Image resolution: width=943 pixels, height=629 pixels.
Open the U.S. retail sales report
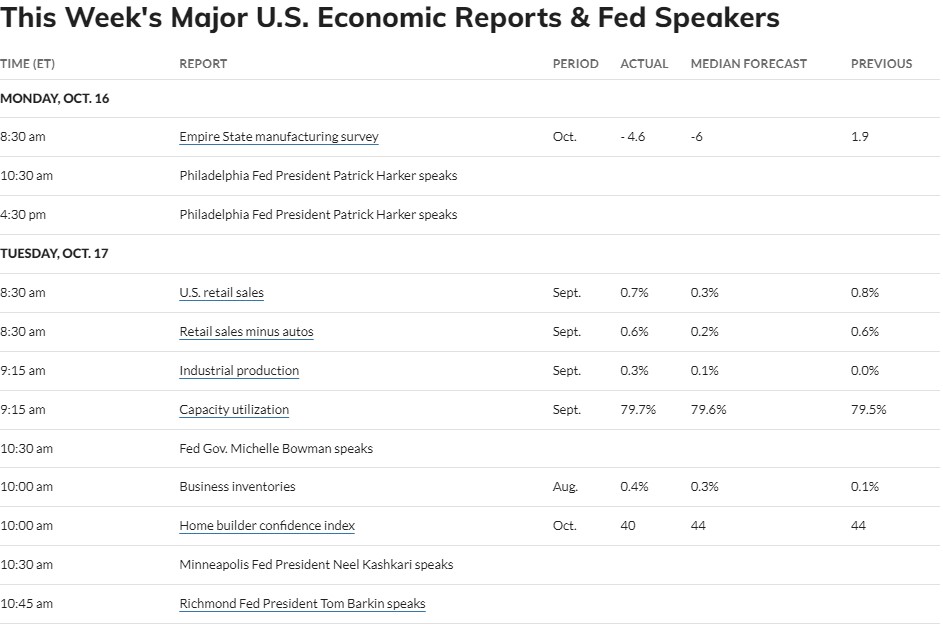point(221,293)
